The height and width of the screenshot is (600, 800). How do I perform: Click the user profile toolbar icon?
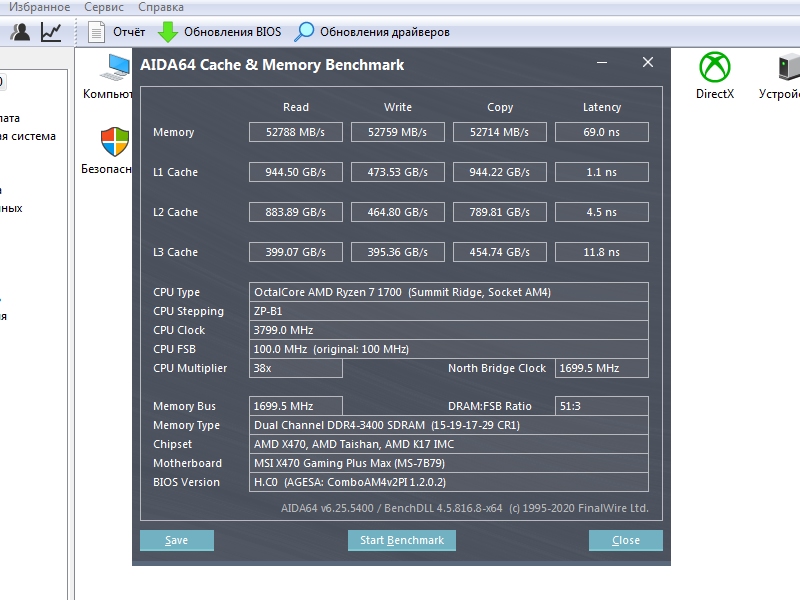coord(20,32)
